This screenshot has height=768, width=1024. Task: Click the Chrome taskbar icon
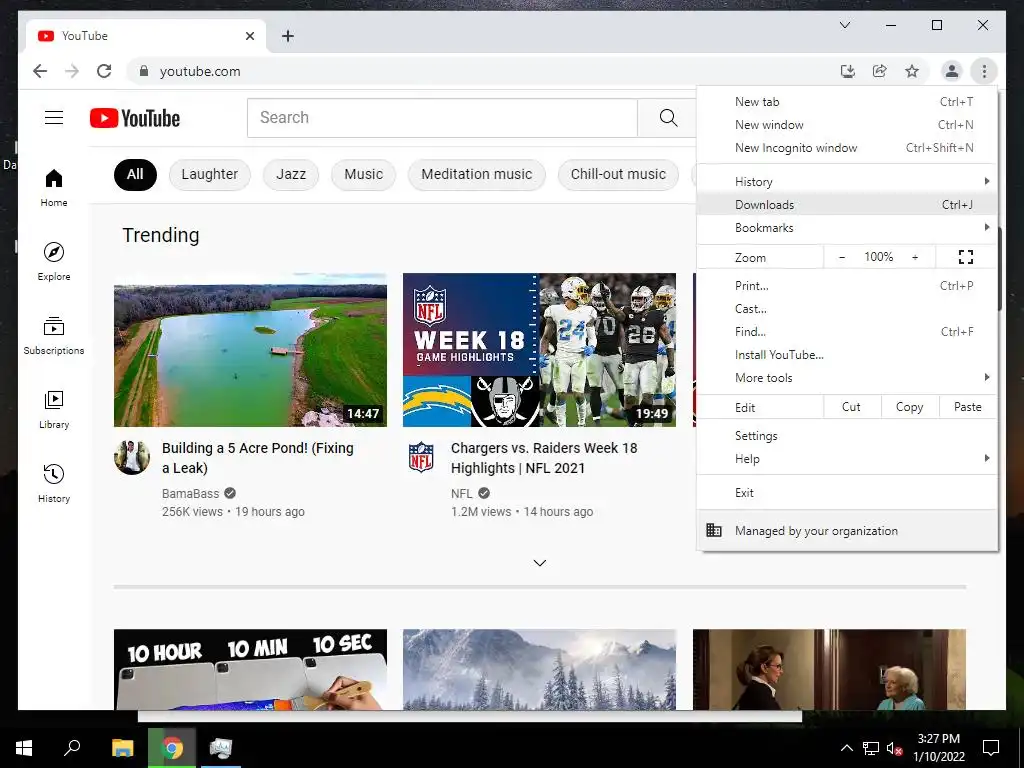tap(172, 748)
